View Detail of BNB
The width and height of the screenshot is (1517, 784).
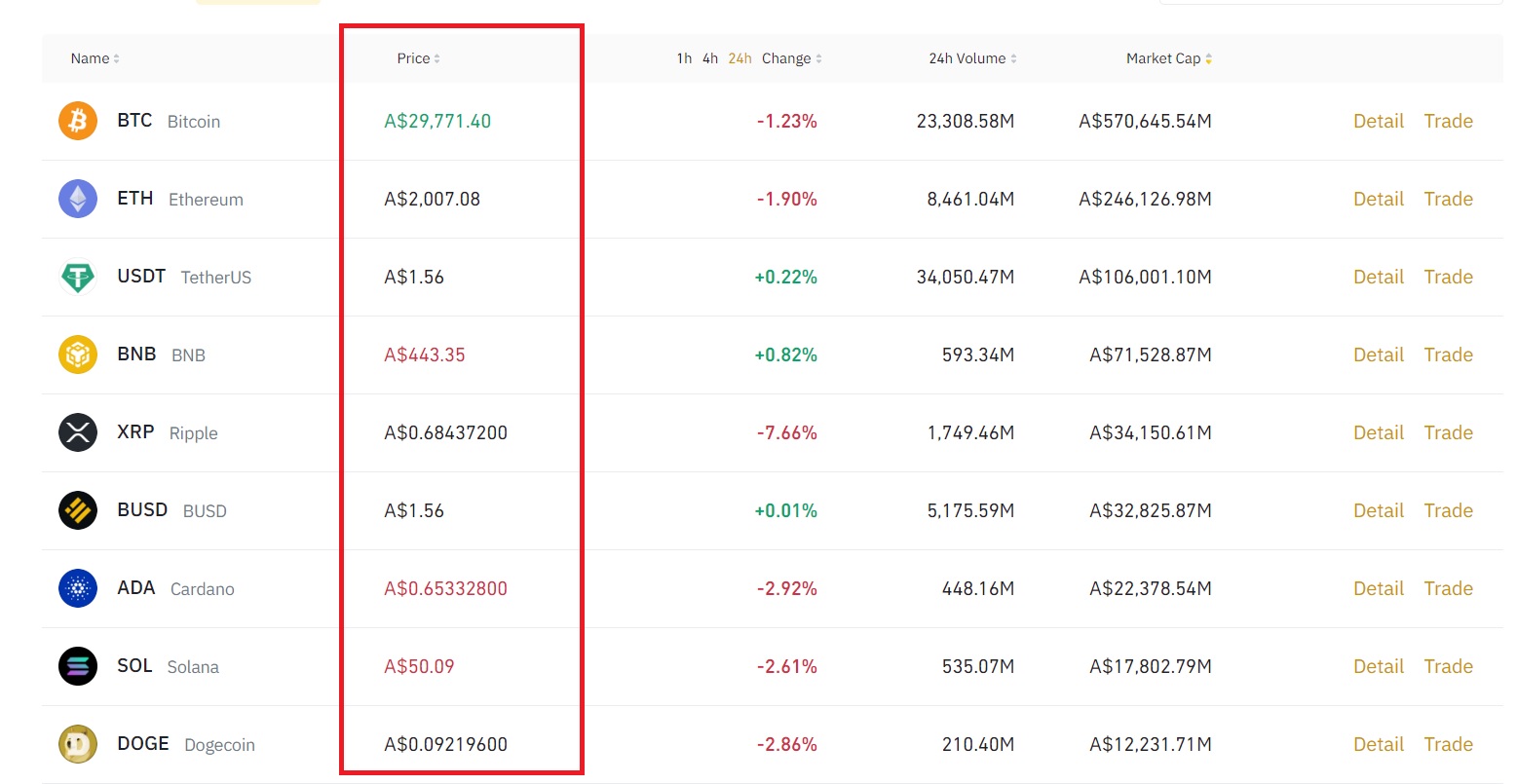pos(1379,355)
